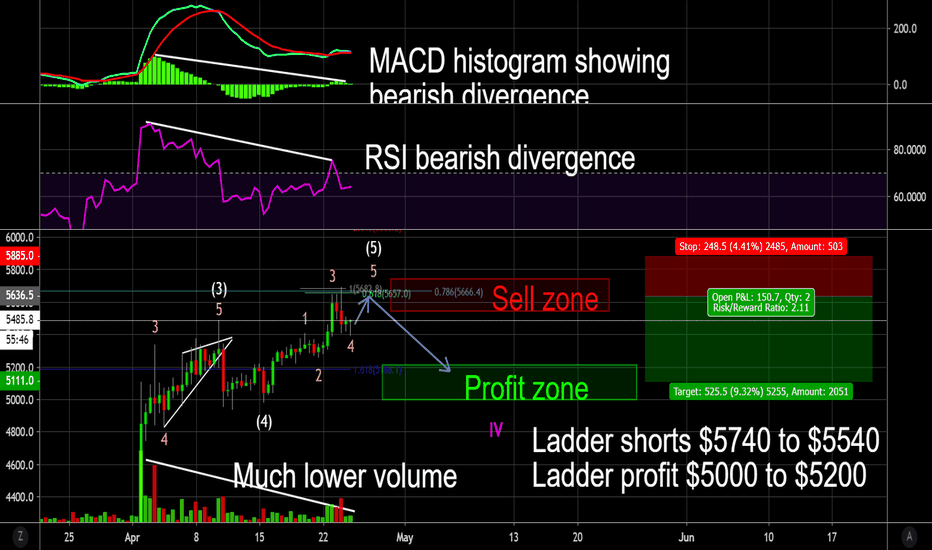The width and height of the screenshot is (932, 550).
Task: Click the 5485.8 current price label
Action: [20, 319]
